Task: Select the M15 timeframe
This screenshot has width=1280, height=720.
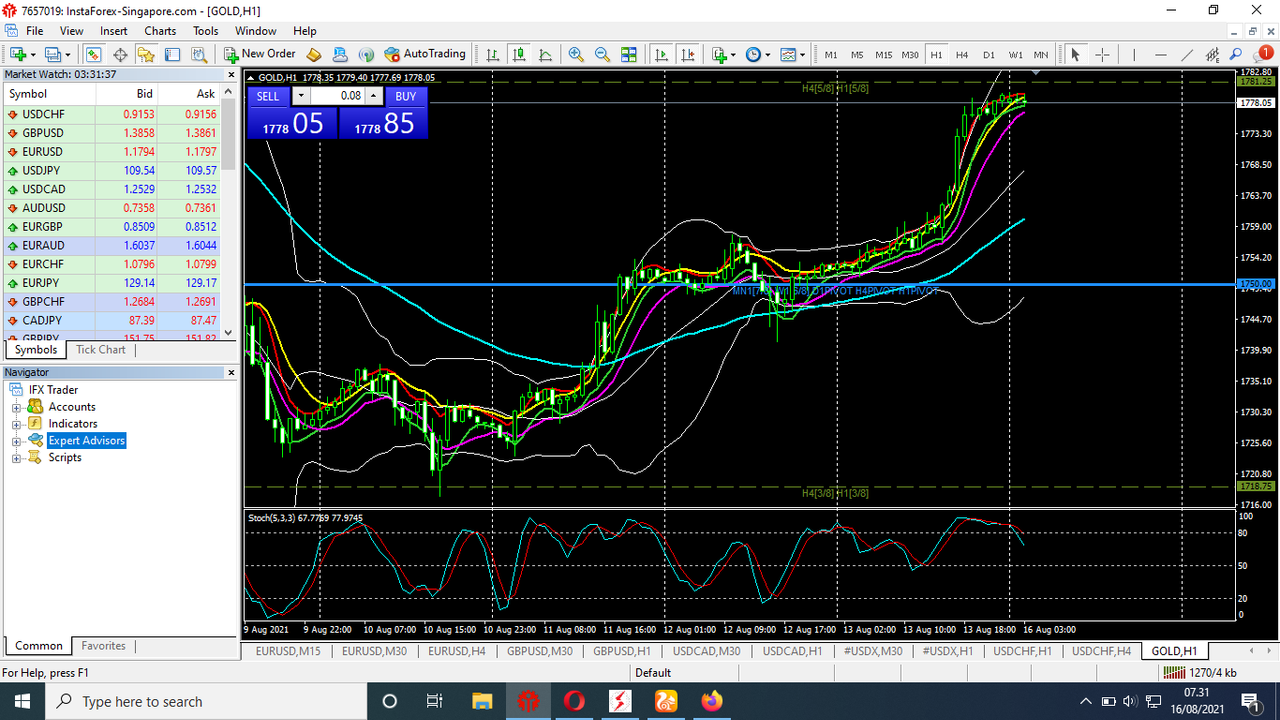Action: point(884,54)
